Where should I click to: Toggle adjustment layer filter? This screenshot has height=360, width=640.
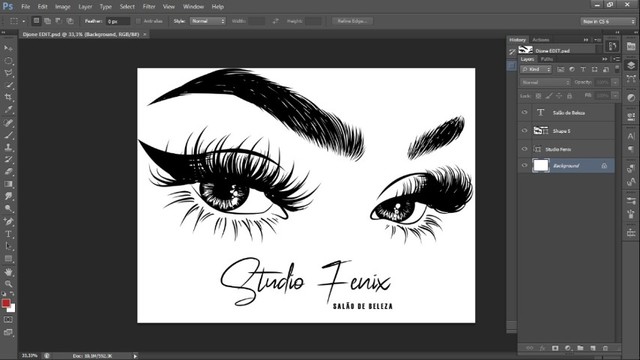pyautogui.click(x=572, y=70)
